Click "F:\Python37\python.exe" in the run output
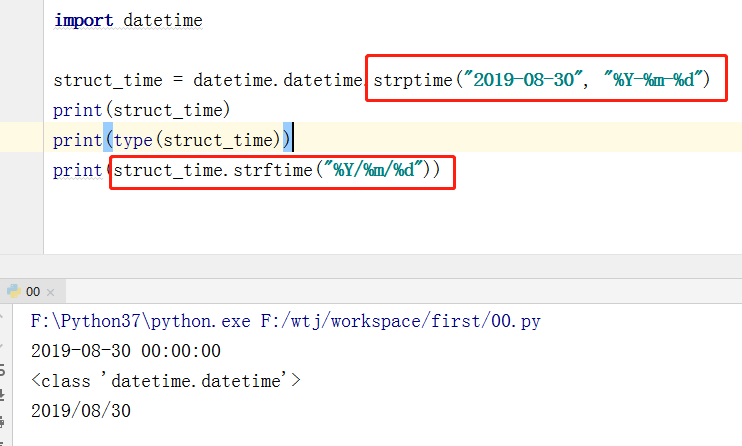The image size is (742, 446). coord(141,321)
